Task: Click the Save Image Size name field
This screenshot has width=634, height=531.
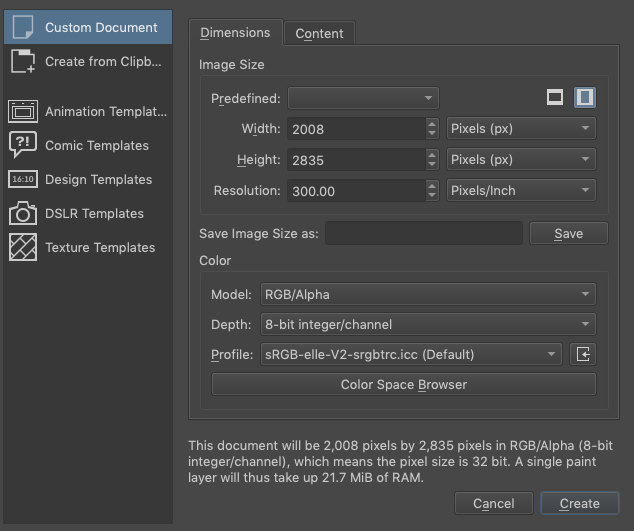Action: coord(424,234)
